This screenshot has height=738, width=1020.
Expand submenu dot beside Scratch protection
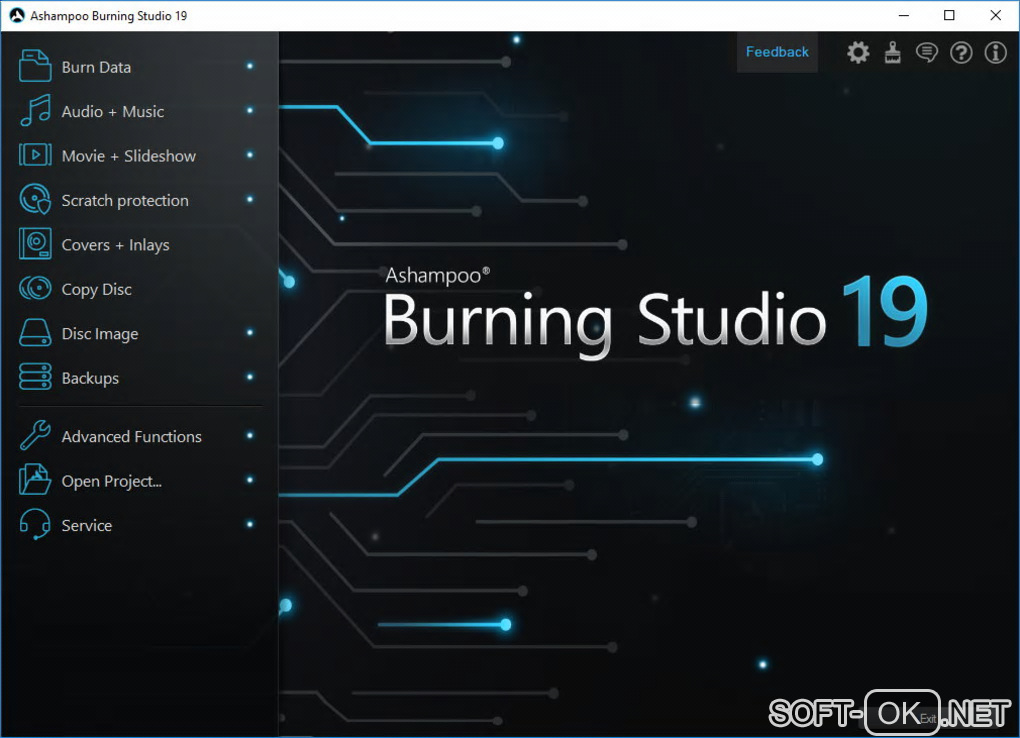250,198
